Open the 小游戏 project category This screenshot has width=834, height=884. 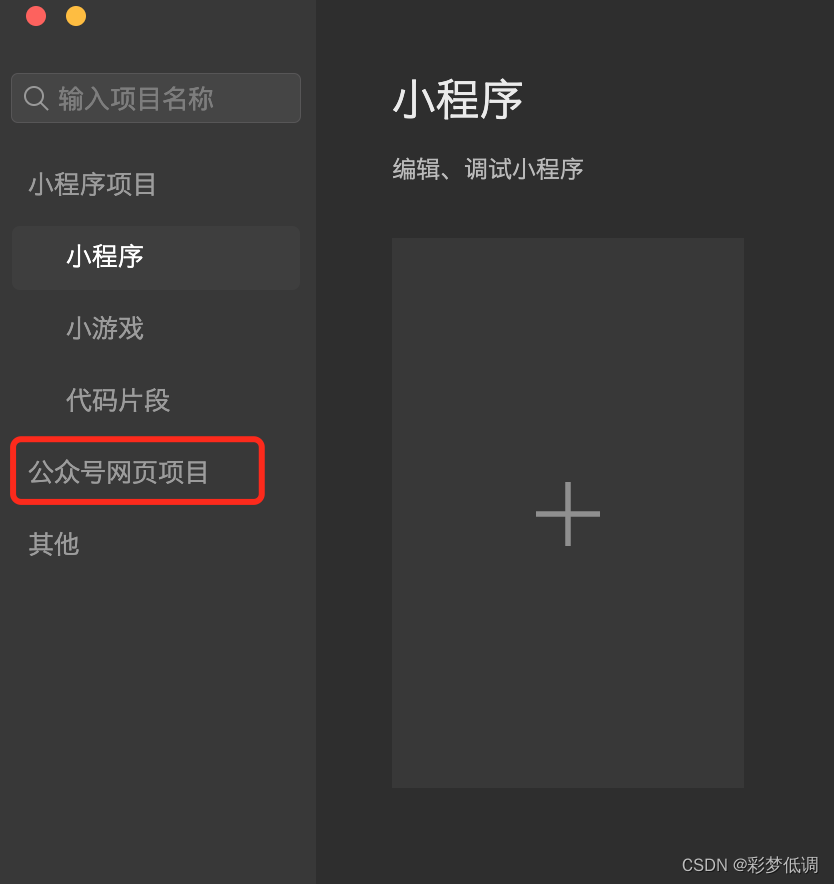tap(105, 328)
